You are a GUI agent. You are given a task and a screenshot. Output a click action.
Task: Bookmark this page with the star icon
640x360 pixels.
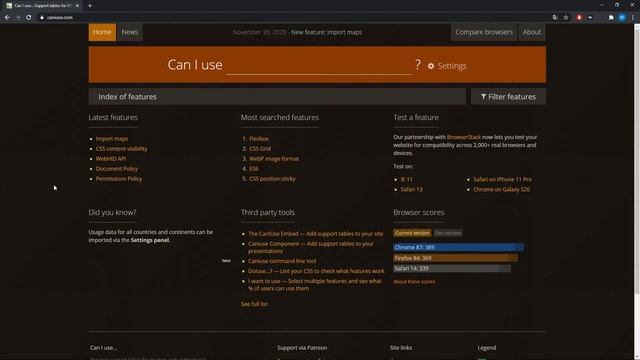(x=566, y=18)
